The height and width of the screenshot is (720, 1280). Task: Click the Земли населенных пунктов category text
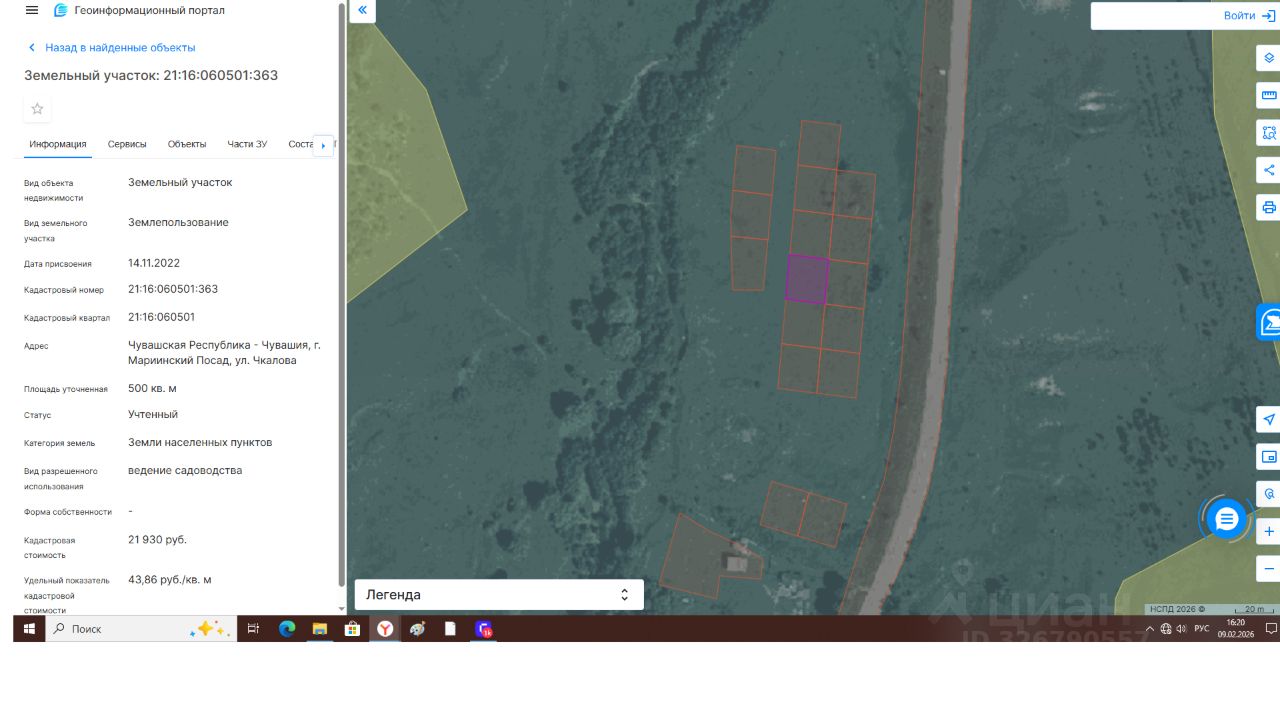[200, 442]
